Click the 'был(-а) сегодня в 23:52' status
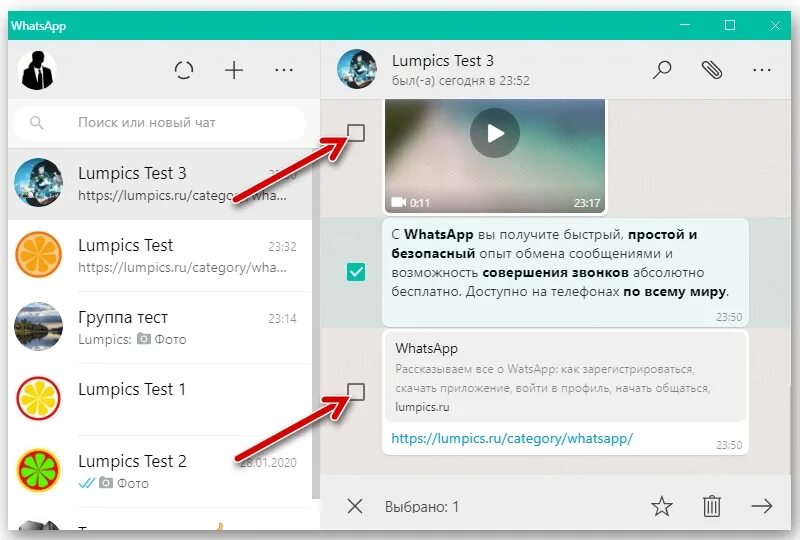 pos(460,81)
